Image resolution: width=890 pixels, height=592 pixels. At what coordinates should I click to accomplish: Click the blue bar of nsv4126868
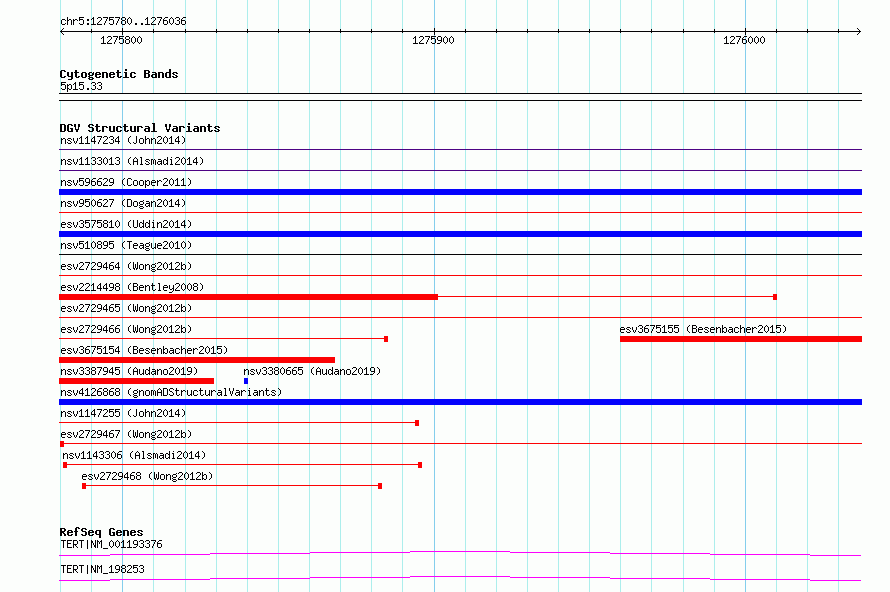tap(460, 402)
